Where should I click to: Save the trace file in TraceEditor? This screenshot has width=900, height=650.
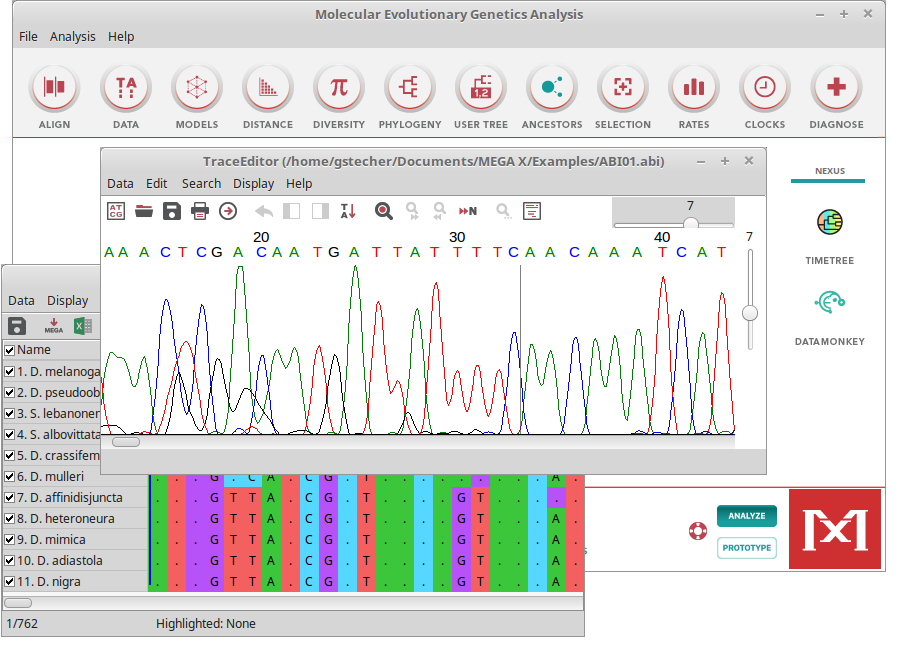172,211
